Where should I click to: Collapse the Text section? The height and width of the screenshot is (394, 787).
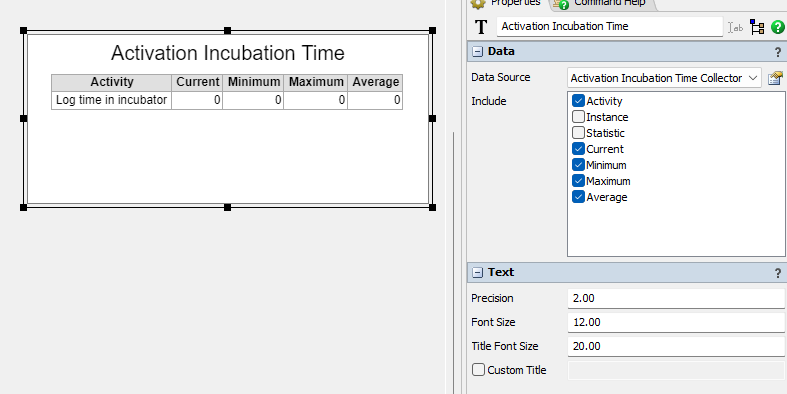click(x=478, y=273)
